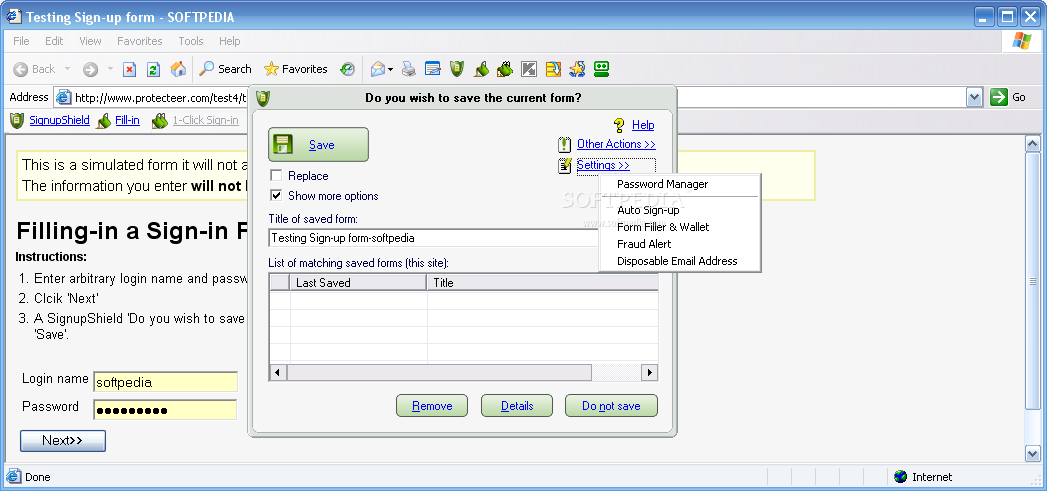Click the Do not save button
Screen dimensions: 1047x491
click(611, 405)
